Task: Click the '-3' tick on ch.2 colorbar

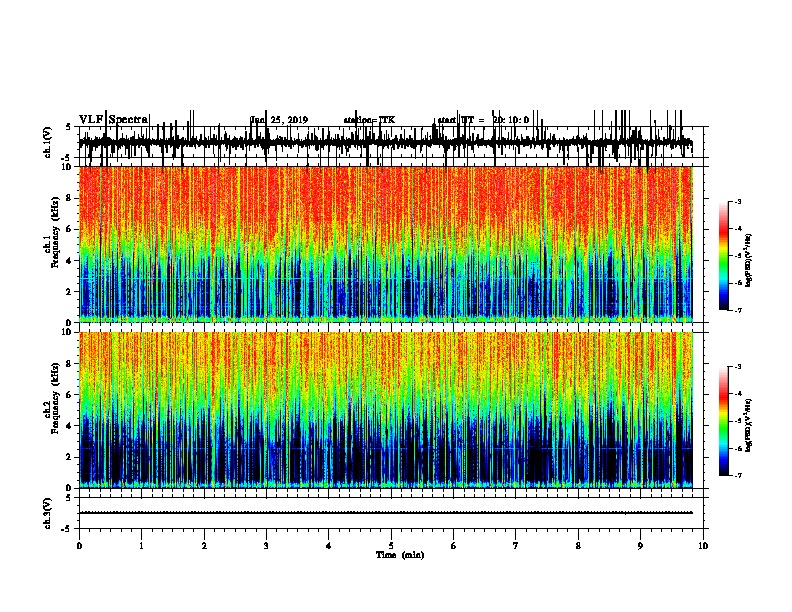Action: 737,367
